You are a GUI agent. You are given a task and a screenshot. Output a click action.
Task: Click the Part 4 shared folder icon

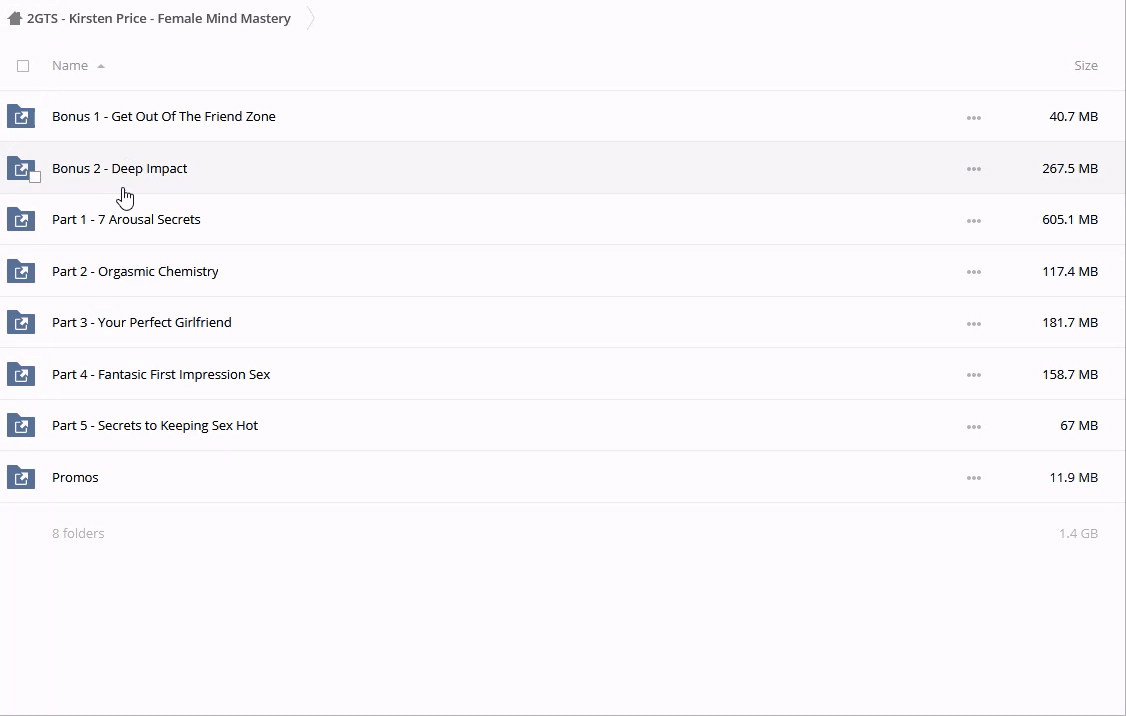[21, 375]
